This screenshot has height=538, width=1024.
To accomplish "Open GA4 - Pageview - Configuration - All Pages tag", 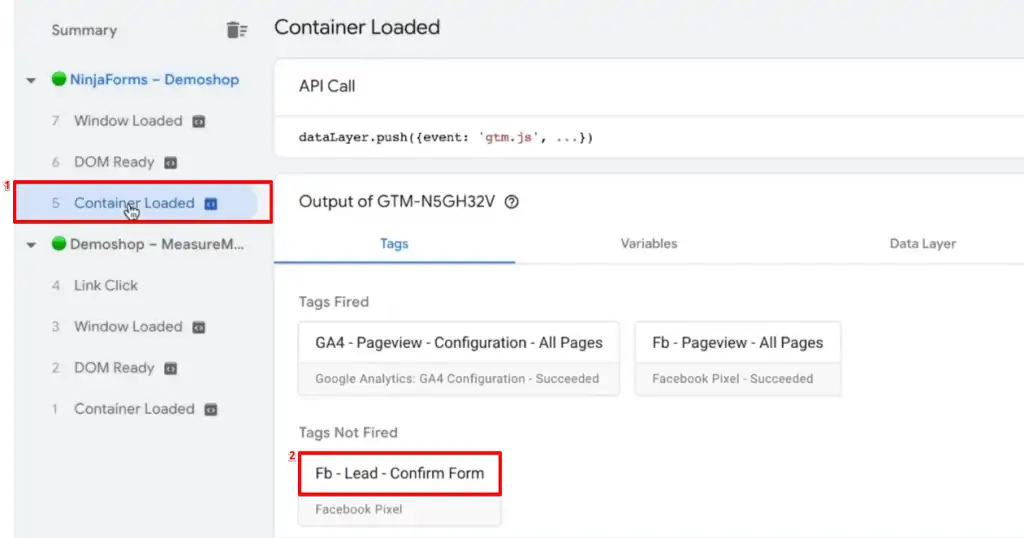I will pyautogui.click(x=458, y=358).
